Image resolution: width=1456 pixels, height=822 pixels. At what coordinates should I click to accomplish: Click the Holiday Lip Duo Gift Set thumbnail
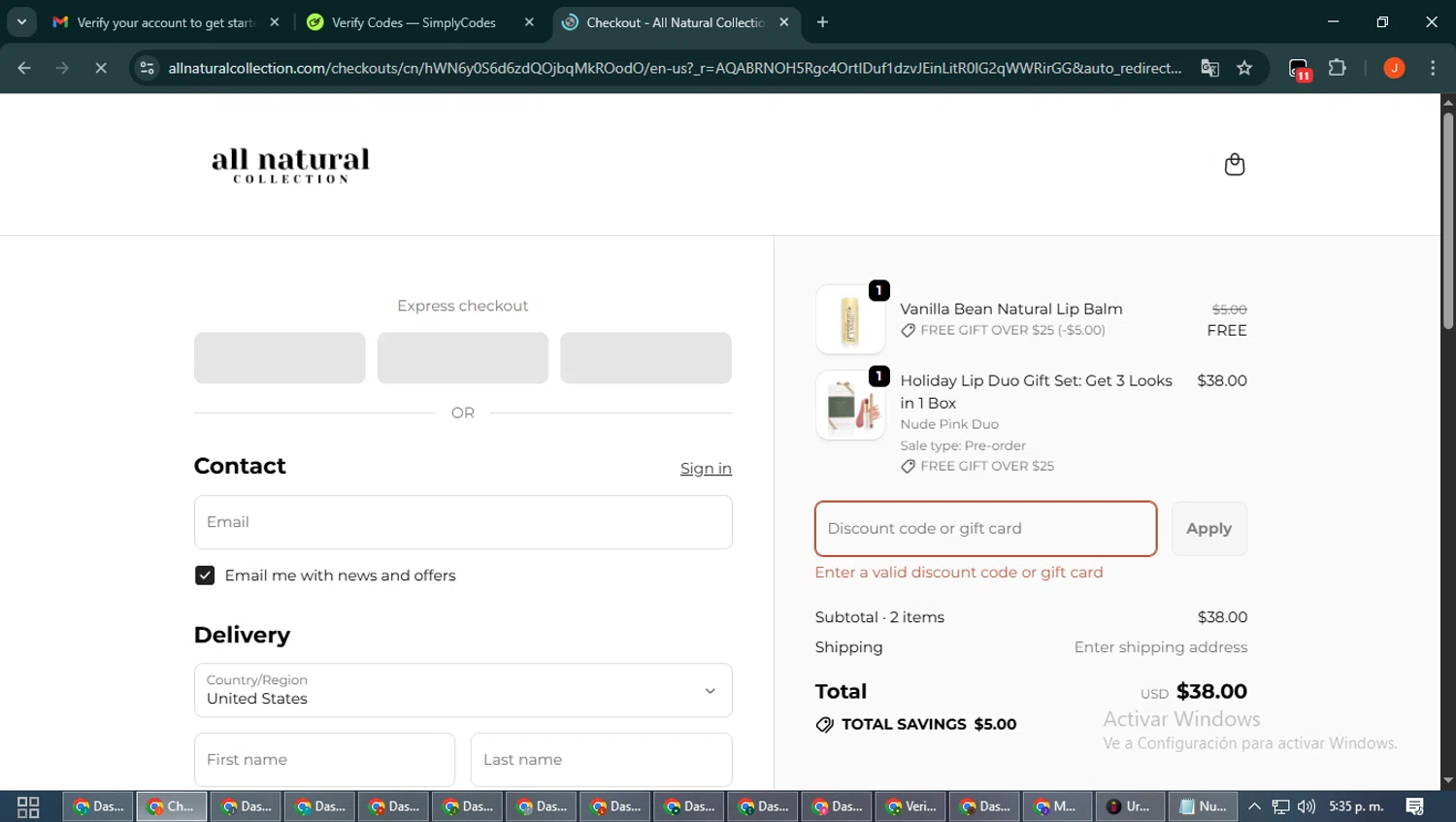tap(850, 405)
